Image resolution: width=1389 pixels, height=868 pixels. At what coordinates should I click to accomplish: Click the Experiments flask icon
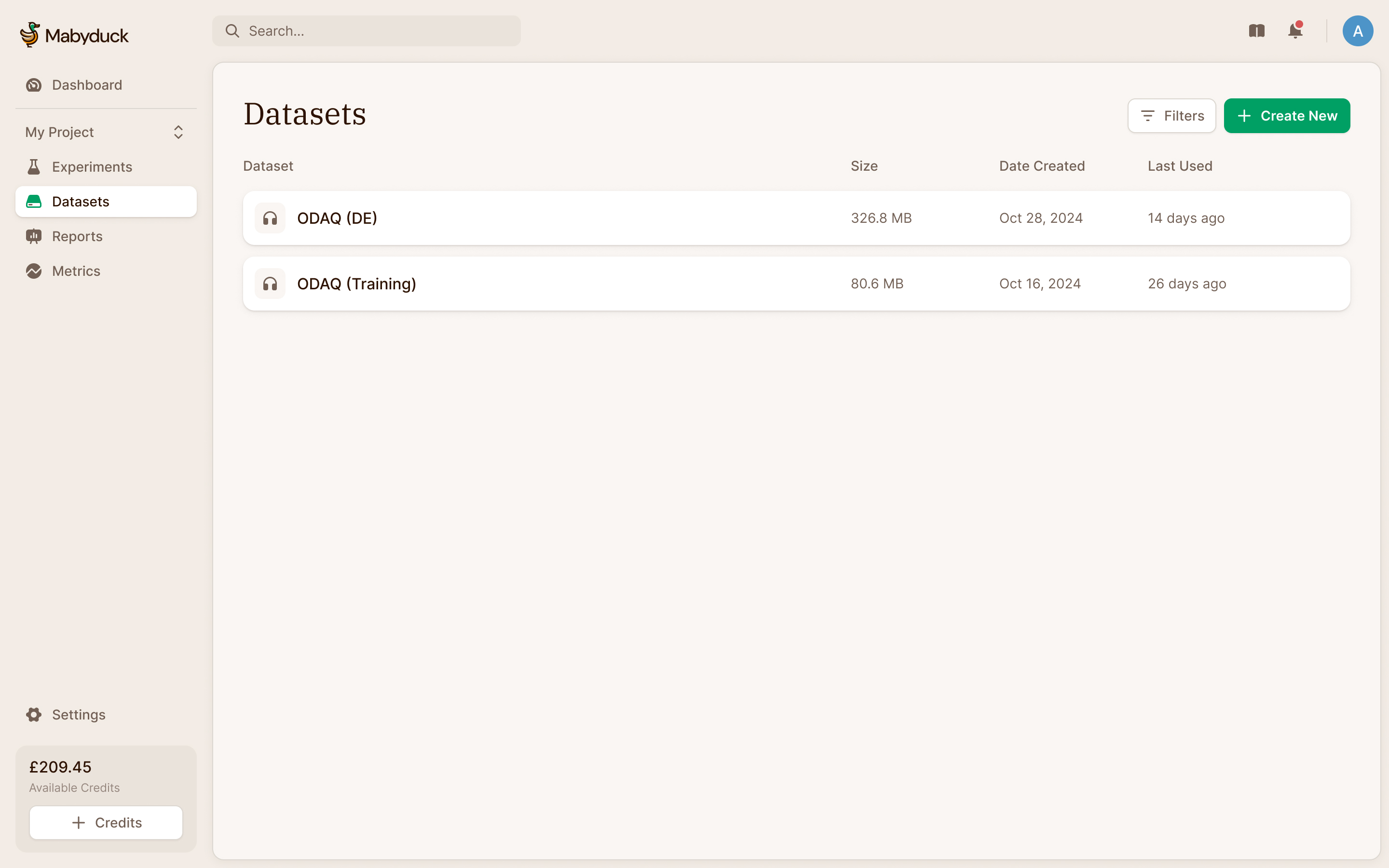tap(34, 167)
